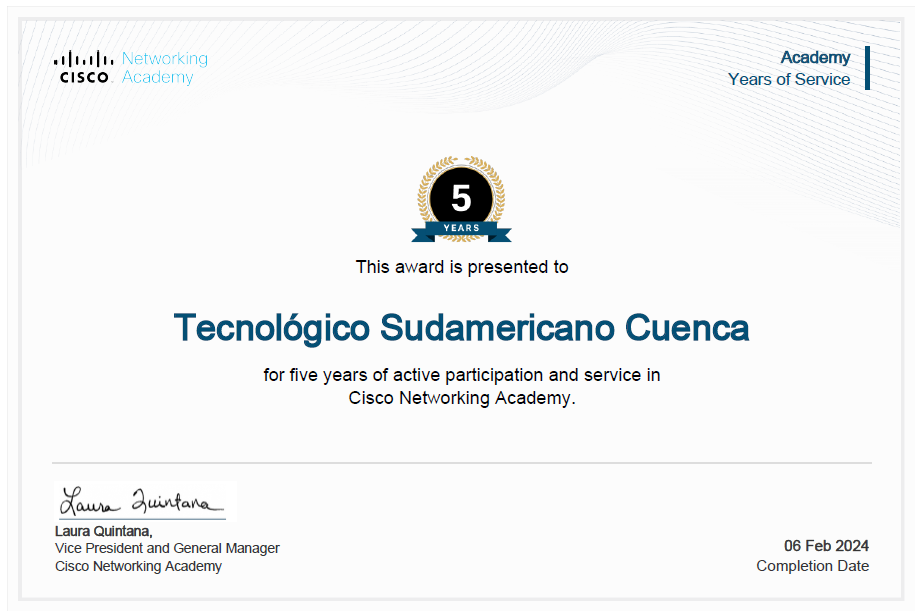Click the line 'Cisco Networking Academy.' in the center
This screenshot has width=915, height=611.
pyautogui.click(x=462, y=398)
